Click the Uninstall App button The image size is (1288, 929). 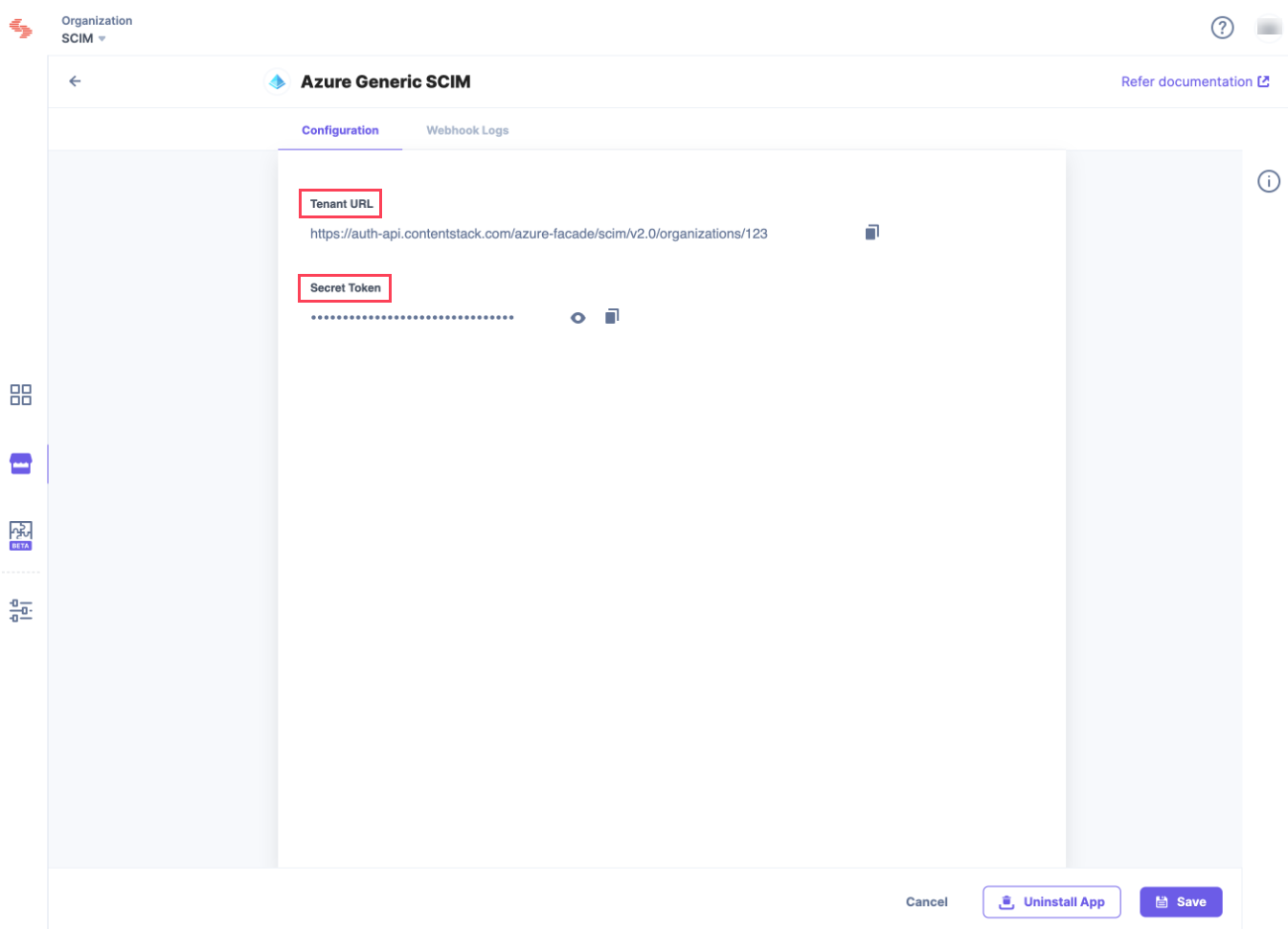[x=1051, y=902]
